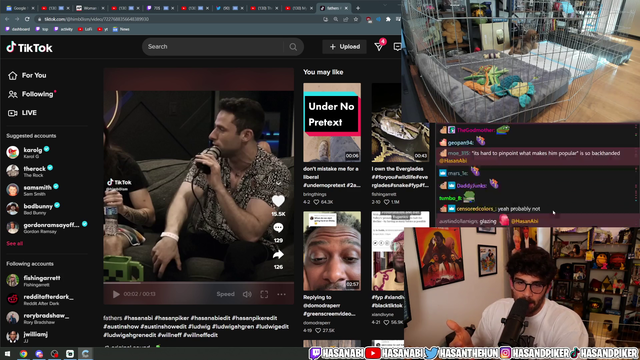The width and height of the screenshot is (640, 360).
Task: Bookmark this page with star icon
Action: (356, 19)
